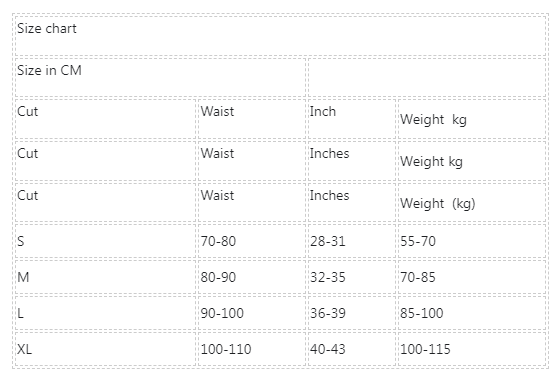
Task: Select the "Weight (kg)" header cell
Action: (472, 202)
